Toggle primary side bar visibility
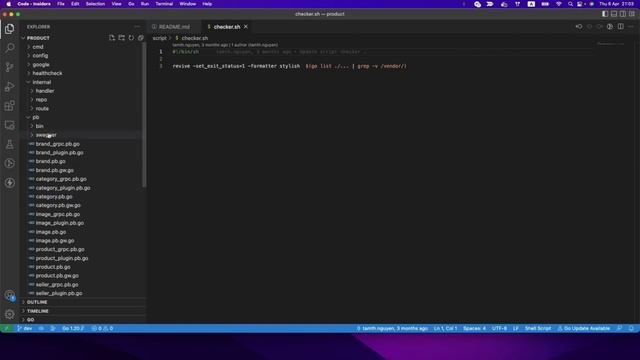This screenshot has width=640, height=360. pos(605,14)
